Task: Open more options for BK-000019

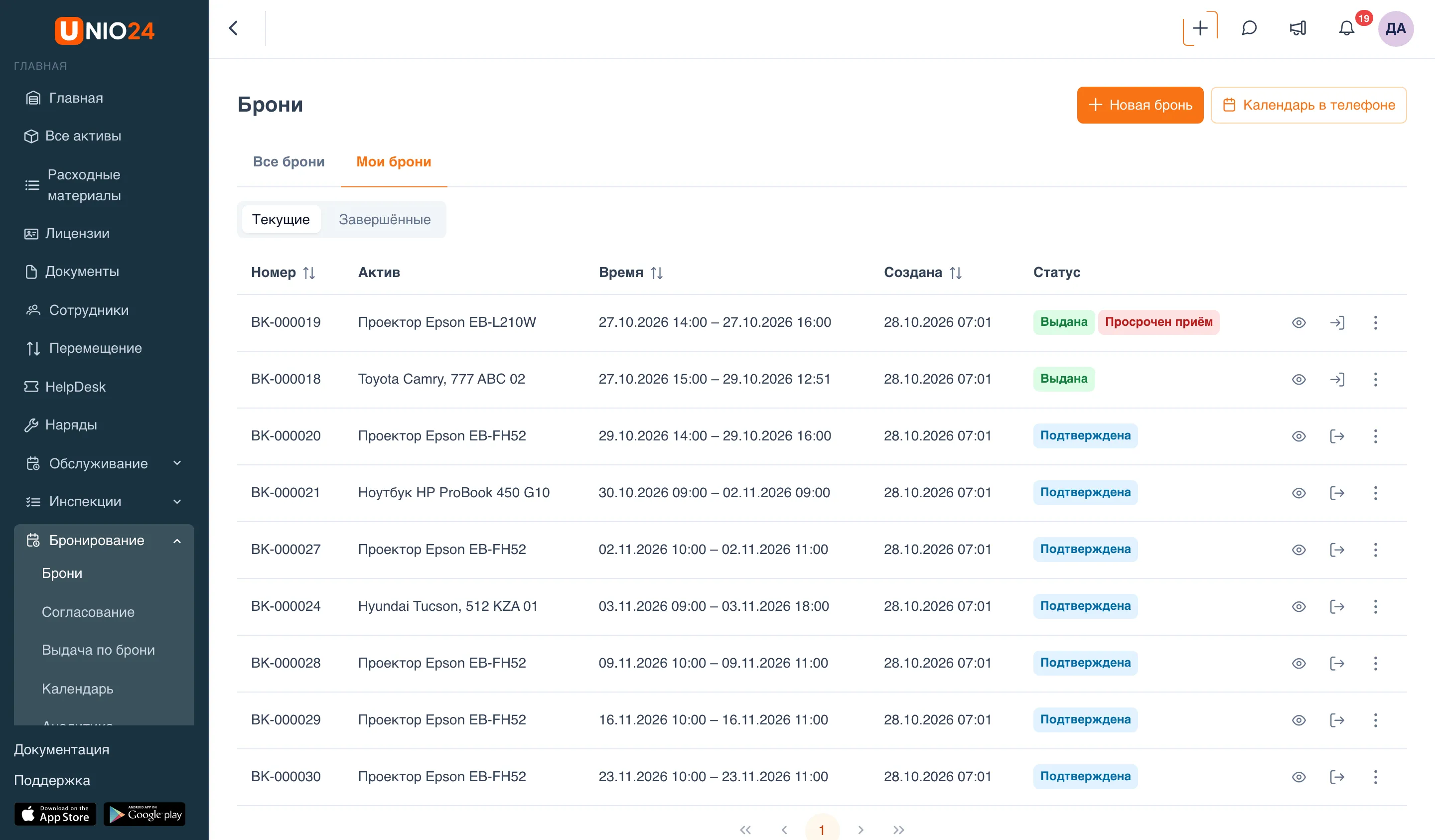Action: [x=1375, y=323]
